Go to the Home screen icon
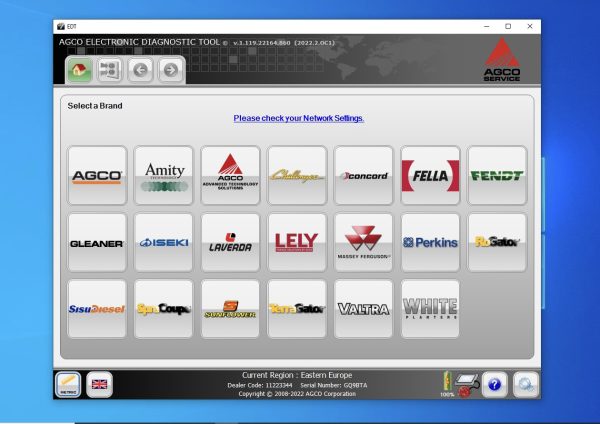The image size is (600, 424). pos(79,70)
